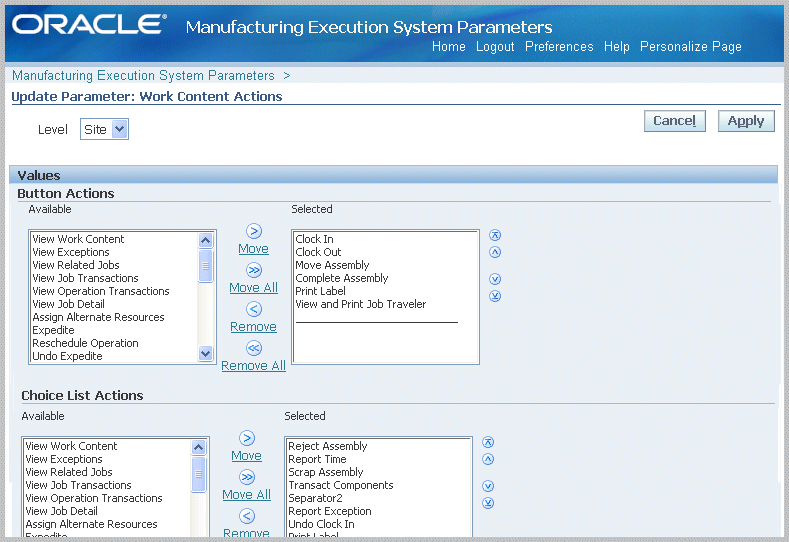Click the Logout link in header
The height and width of the screenshot is (542, 789).
pyautogui.click(x=495, y=47)
